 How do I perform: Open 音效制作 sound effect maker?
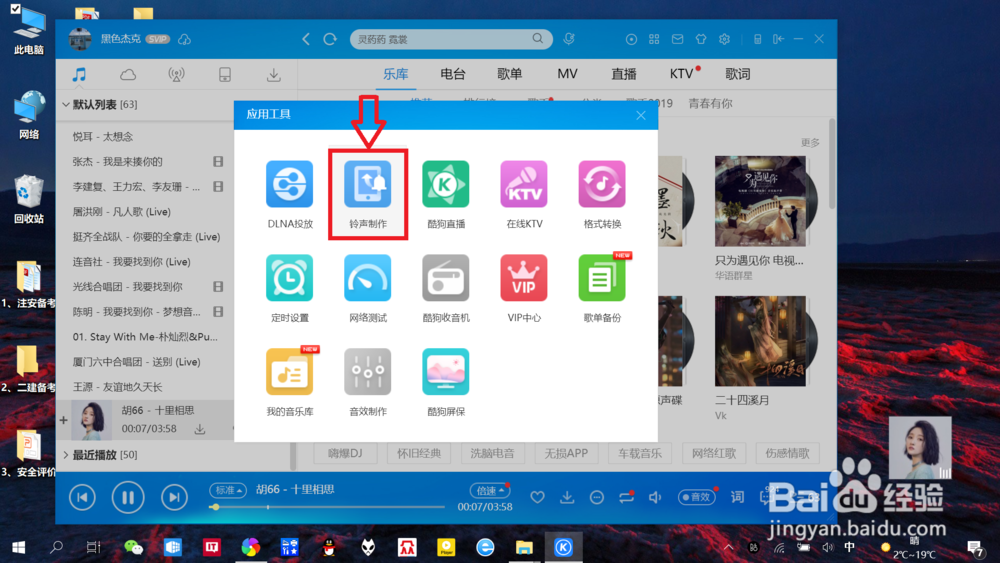coord(368,382)
